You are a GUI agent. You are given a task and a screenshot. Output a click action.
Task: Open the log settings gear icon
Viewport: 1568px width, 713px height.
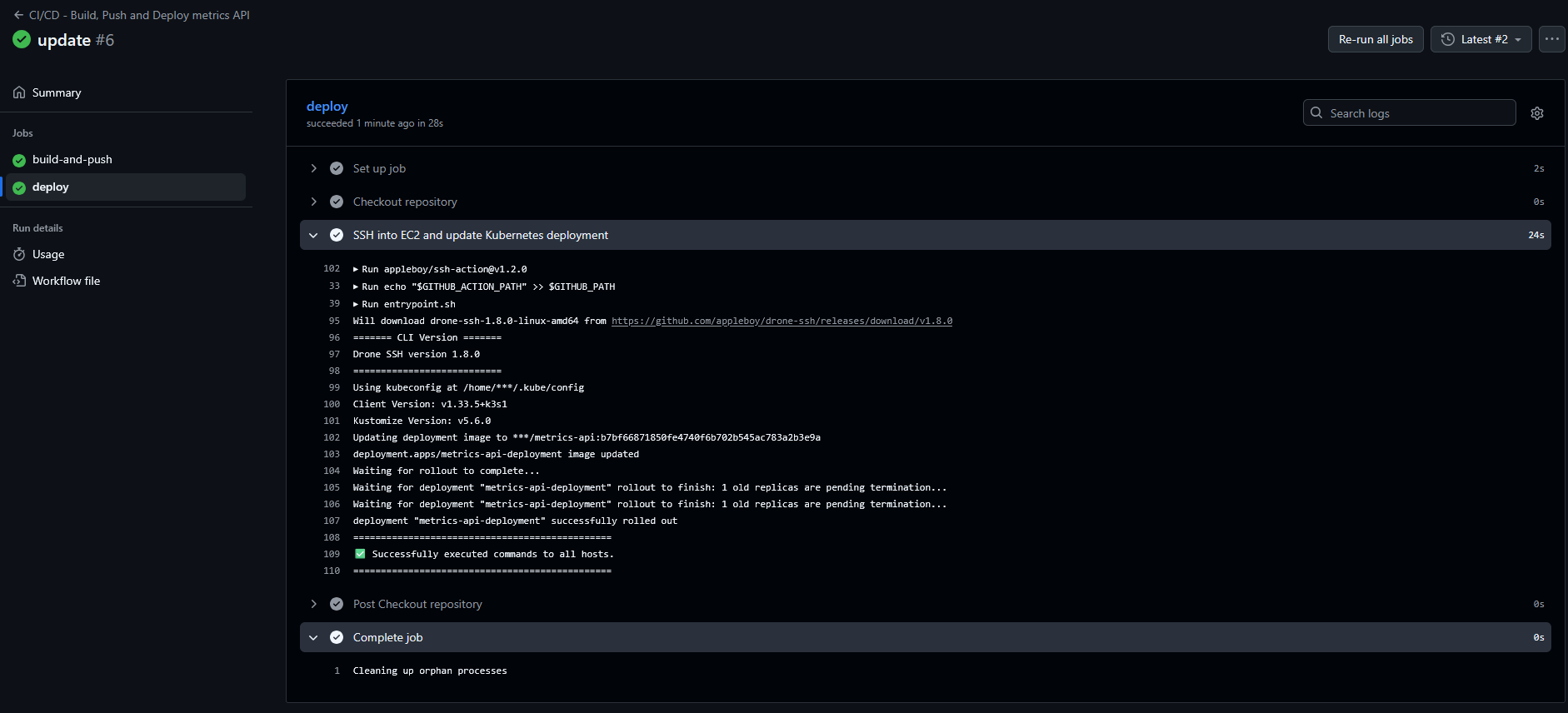click(1537, 113)
